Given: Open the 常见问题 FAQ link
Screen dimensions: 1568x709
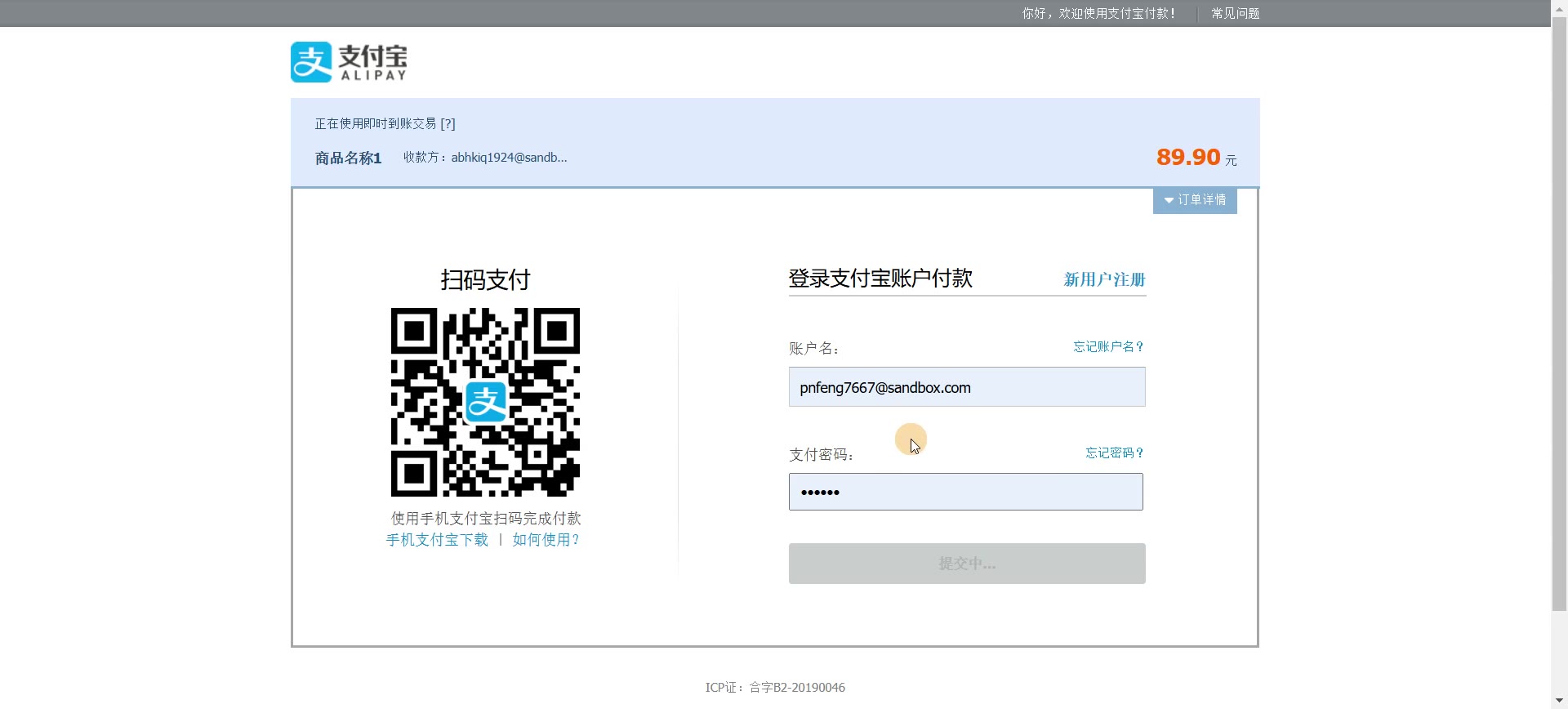Looking at the screenshot, I should [x=1235, y=14].
